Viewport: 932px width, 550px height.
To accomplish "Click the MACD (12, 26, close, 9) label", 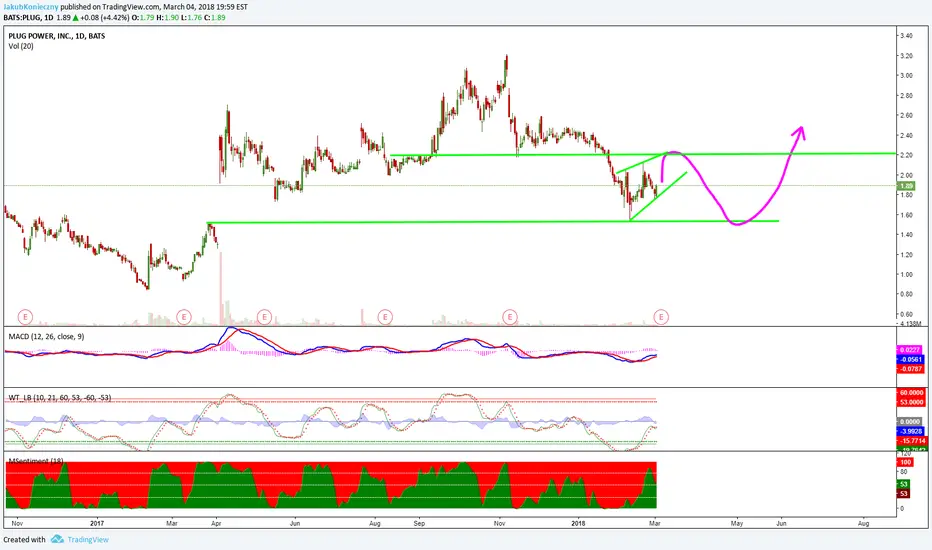I will (x=46, y=337).
